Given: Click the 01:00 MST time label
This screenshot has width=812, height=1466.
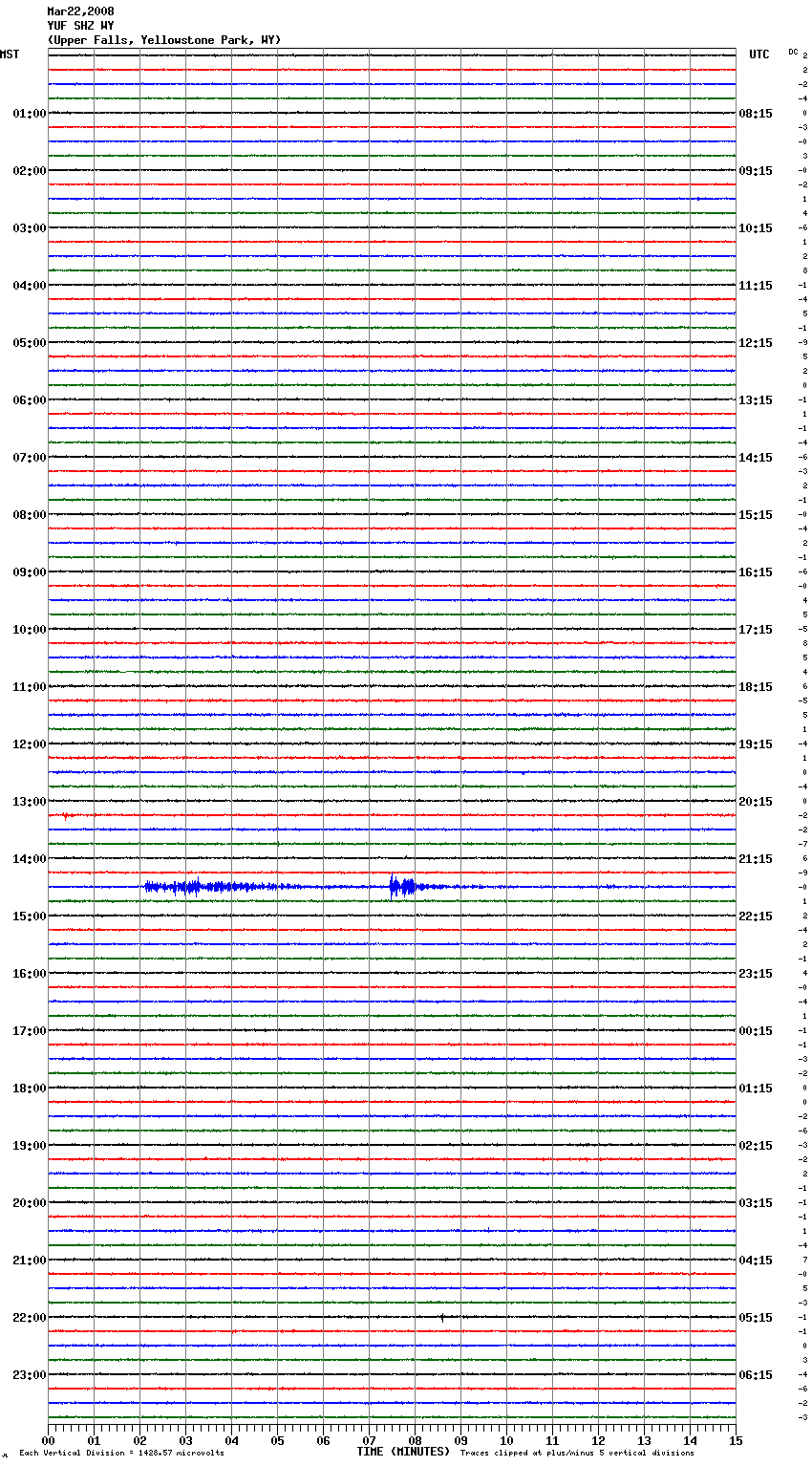Looking at the screenshot, I should pos(29,114).
